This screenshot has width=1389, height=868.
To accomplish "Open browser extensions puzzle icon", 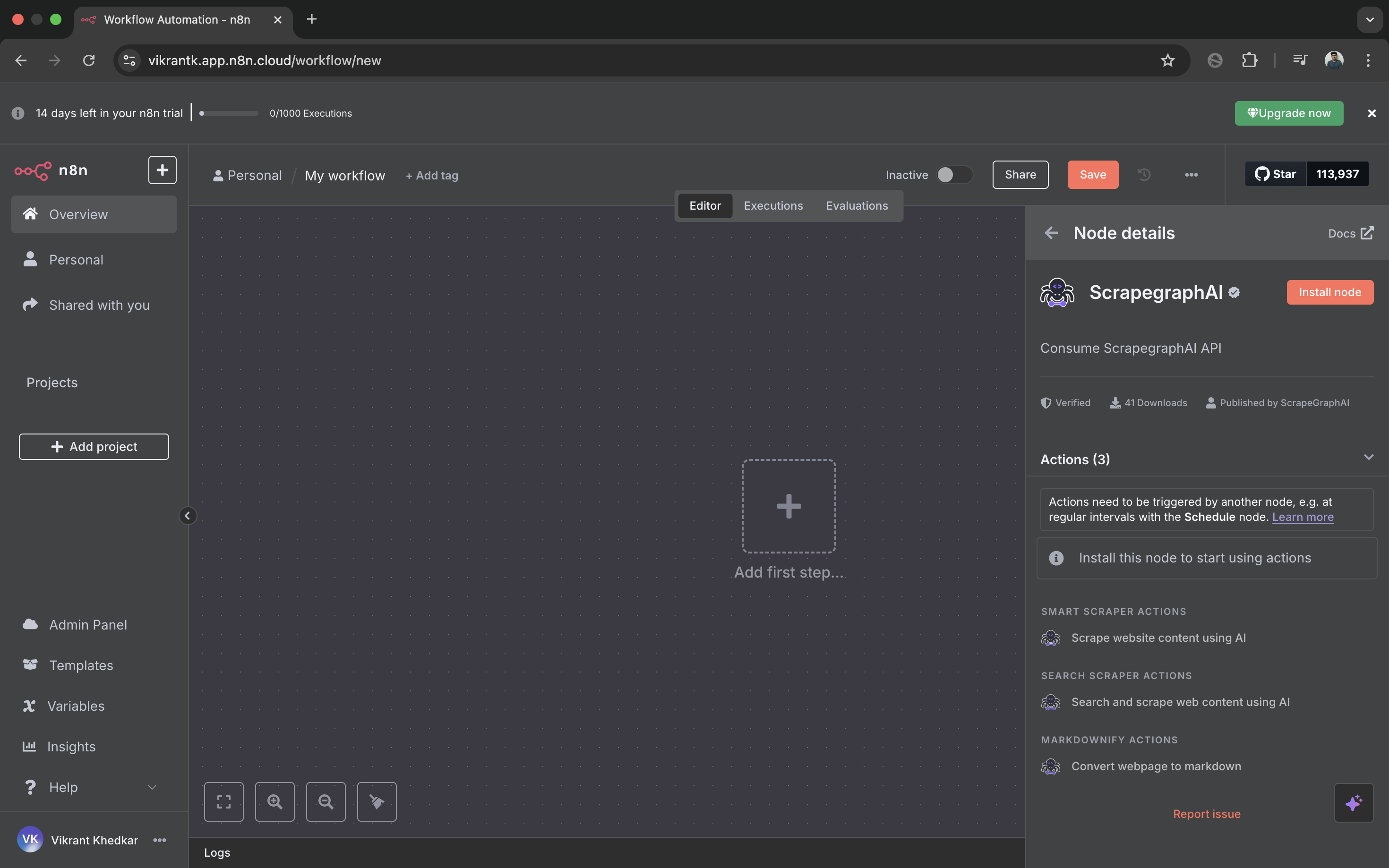I will tap(1250, 60).
